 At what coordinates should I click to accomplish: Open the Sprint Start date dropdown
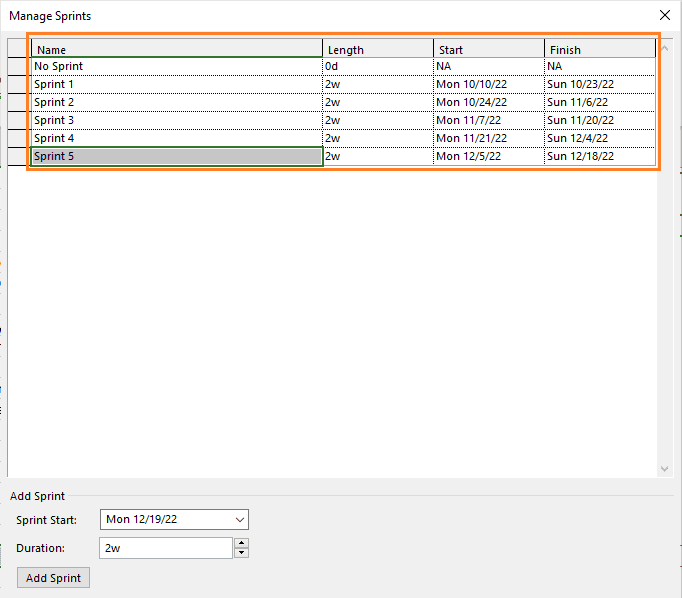[x=240, y=520]
